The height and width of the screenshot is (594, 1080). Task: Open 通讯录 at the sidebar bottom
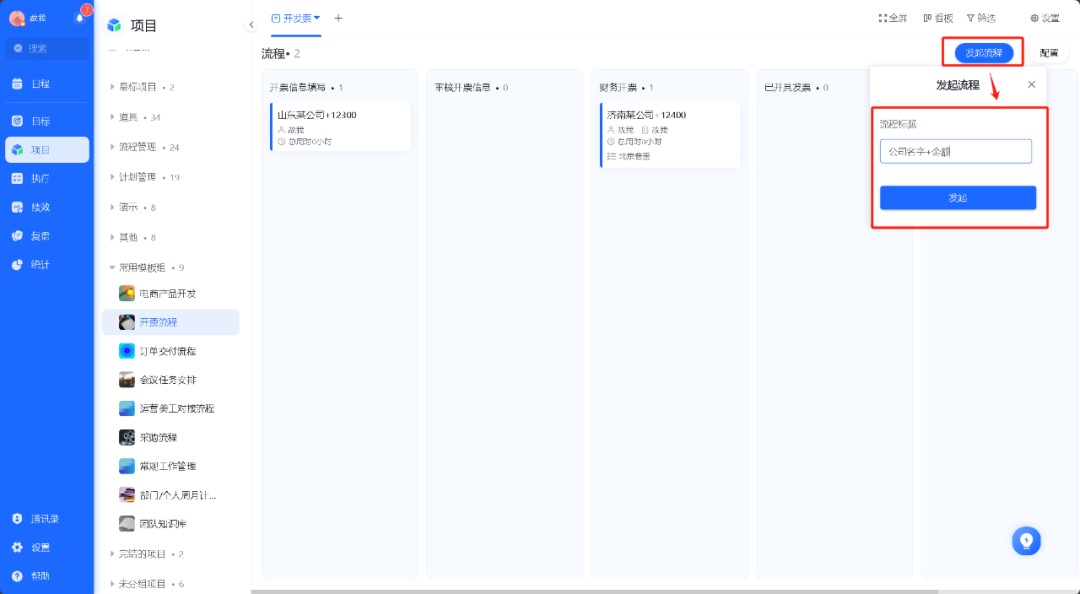[36, 519]
